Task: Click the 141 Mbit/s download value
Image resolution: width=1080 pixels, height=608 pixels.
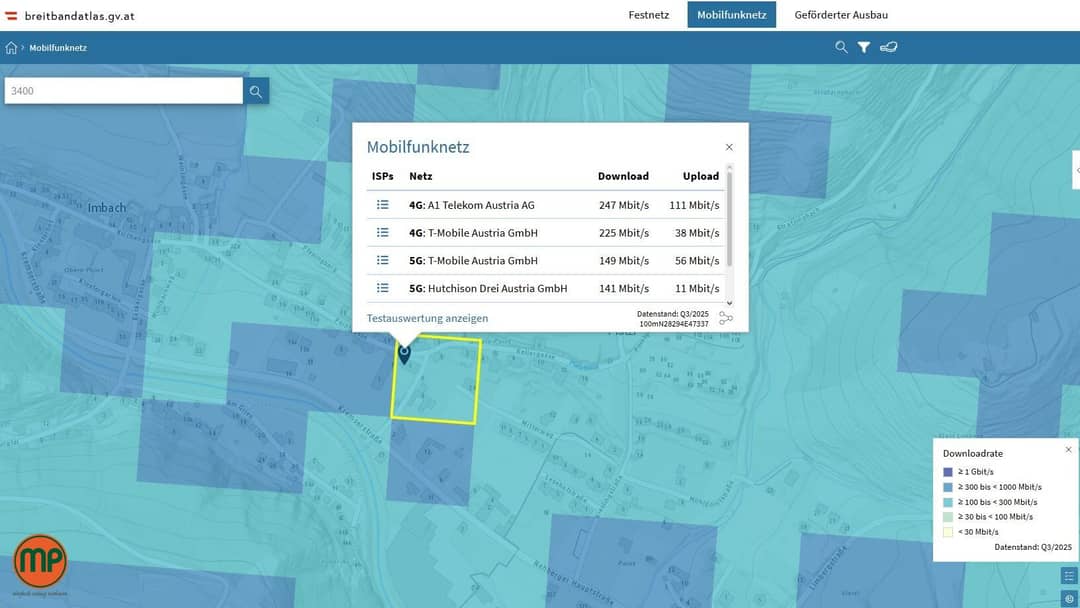Action: (x=624, y=289)
